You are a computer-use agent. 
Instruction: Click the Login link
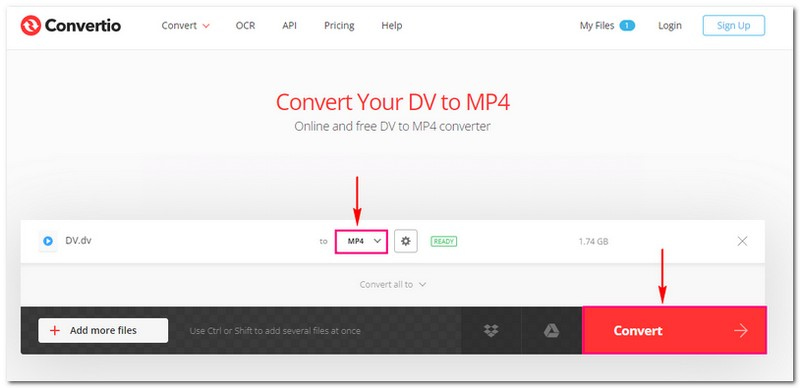[x=669, y=26]
